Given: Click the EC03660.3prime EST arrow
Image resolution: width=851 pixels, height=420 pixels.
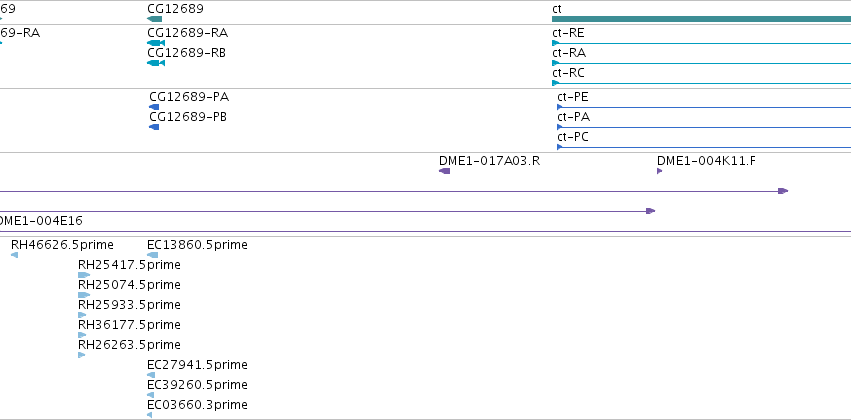Looking at the screenshot, I should tap(149, 415).
